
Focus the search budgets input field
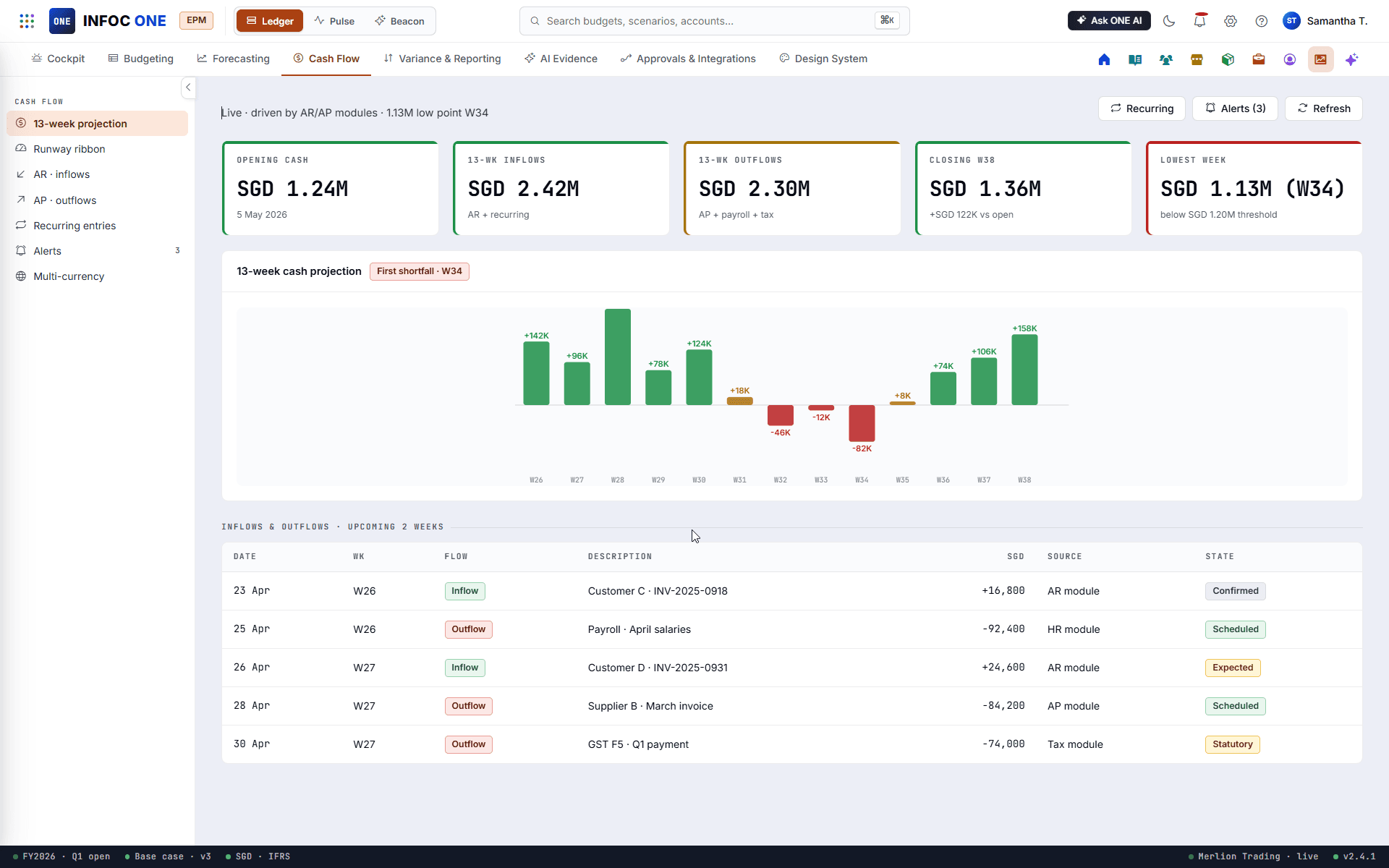(x=715, y=21)
